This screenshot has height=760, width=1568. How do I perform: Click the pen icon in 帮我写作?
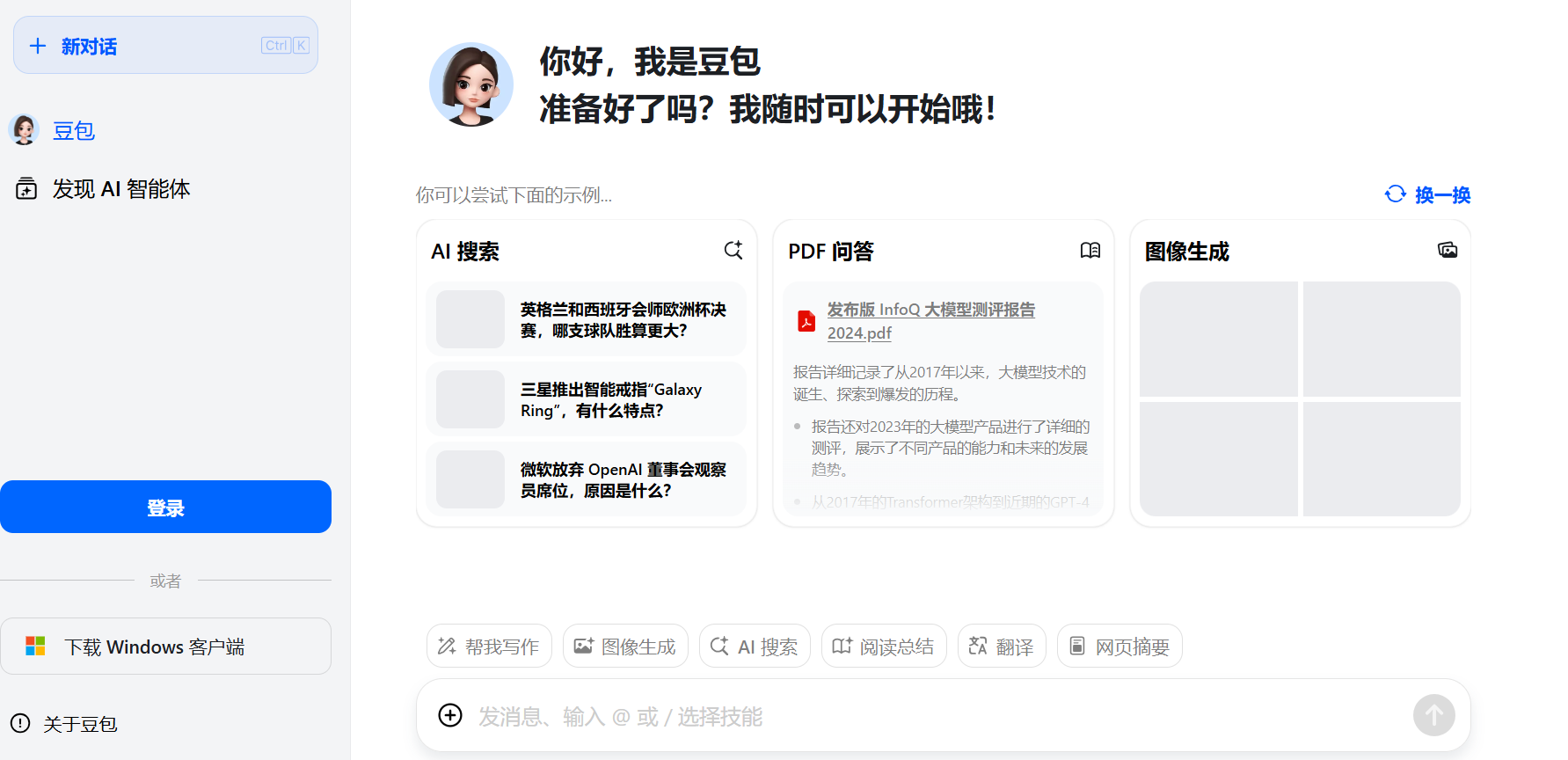point(447,647)
